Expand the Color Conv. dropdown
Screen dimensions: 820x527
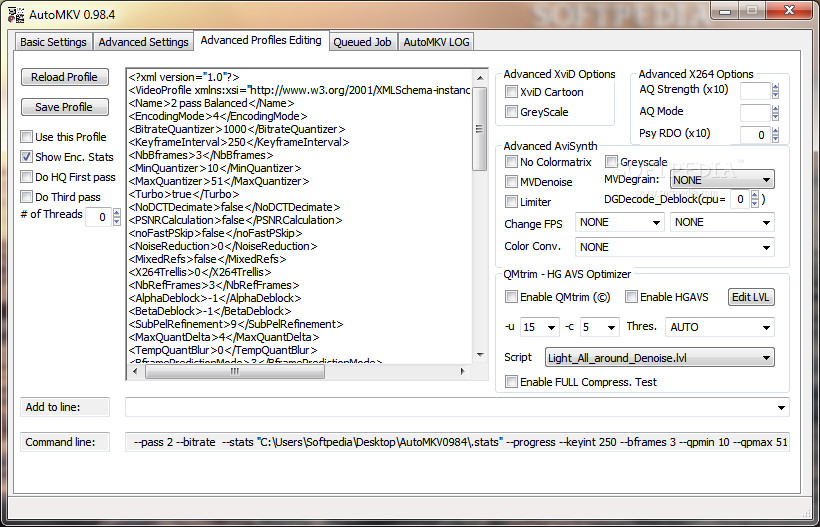[x=674, y=247]
